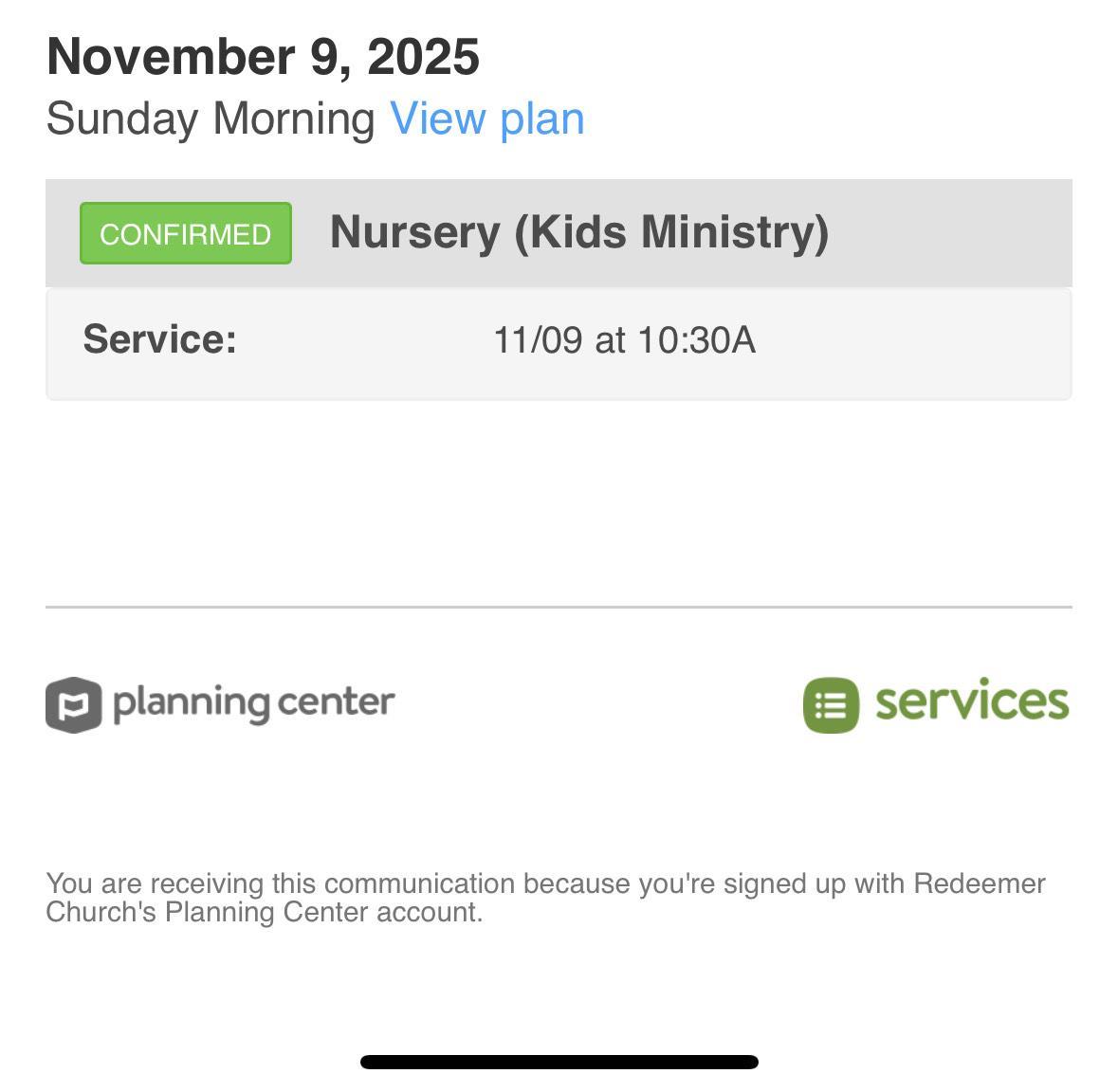Tap the green Services list icon
1118x1092 pixels.
(831, 704)
